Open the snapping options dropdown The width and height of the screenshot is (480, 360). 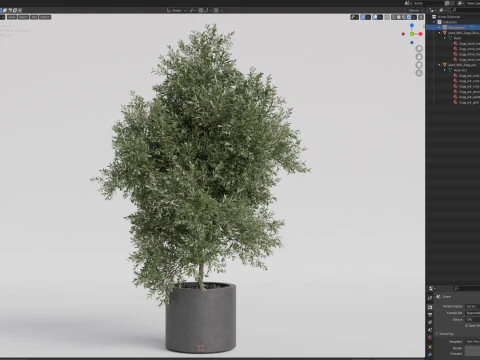point(208,10)
